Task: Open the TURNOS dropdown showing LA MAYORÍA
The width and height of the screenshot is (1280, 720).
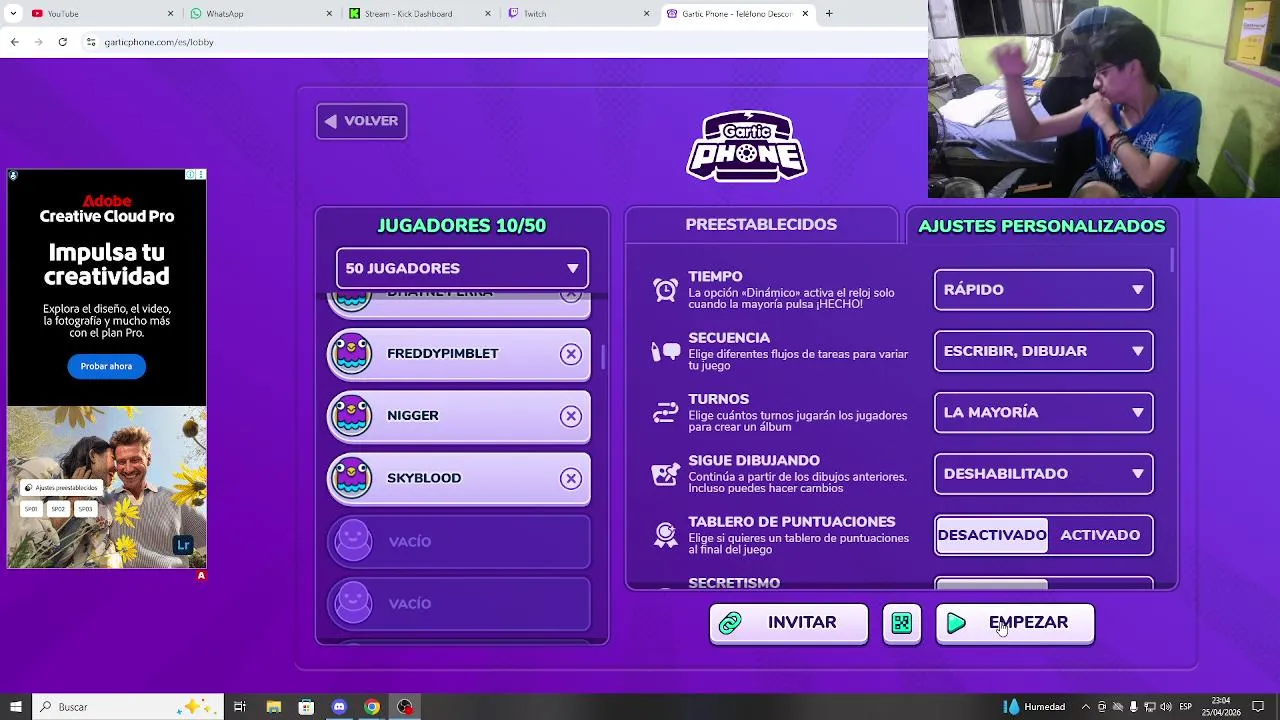Action: pyautogui.click(x=1044, y=413)
